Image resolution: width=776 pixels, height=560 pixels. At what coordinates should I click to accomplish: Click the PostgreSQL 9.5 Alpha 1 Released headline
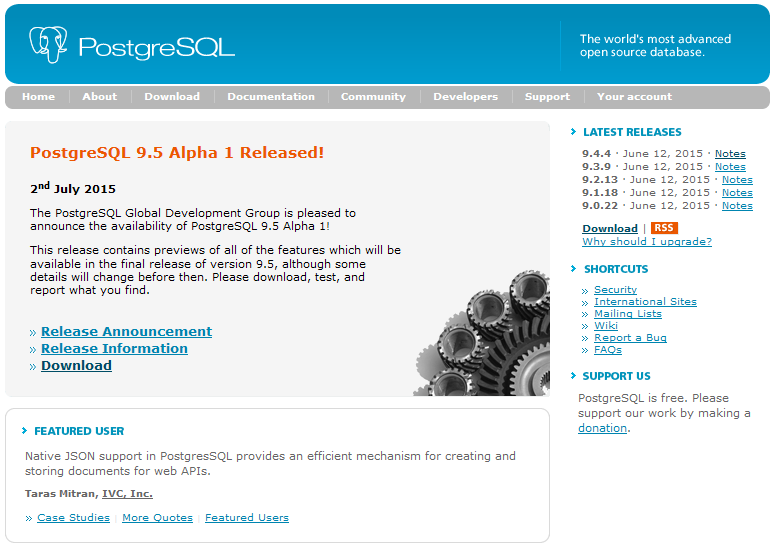tap(177, 152)
